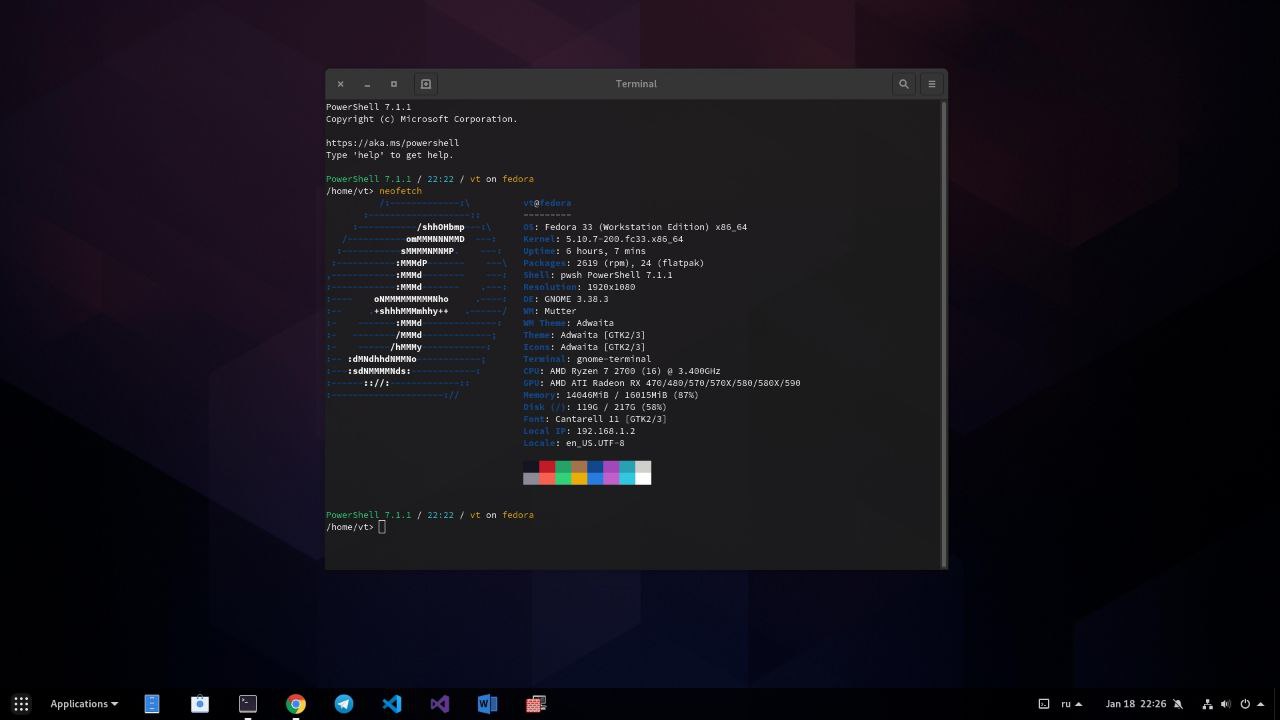Click the Fedora ASCII logo in Terminal
Screen dimensions: 1280x720
pos(417,299)
